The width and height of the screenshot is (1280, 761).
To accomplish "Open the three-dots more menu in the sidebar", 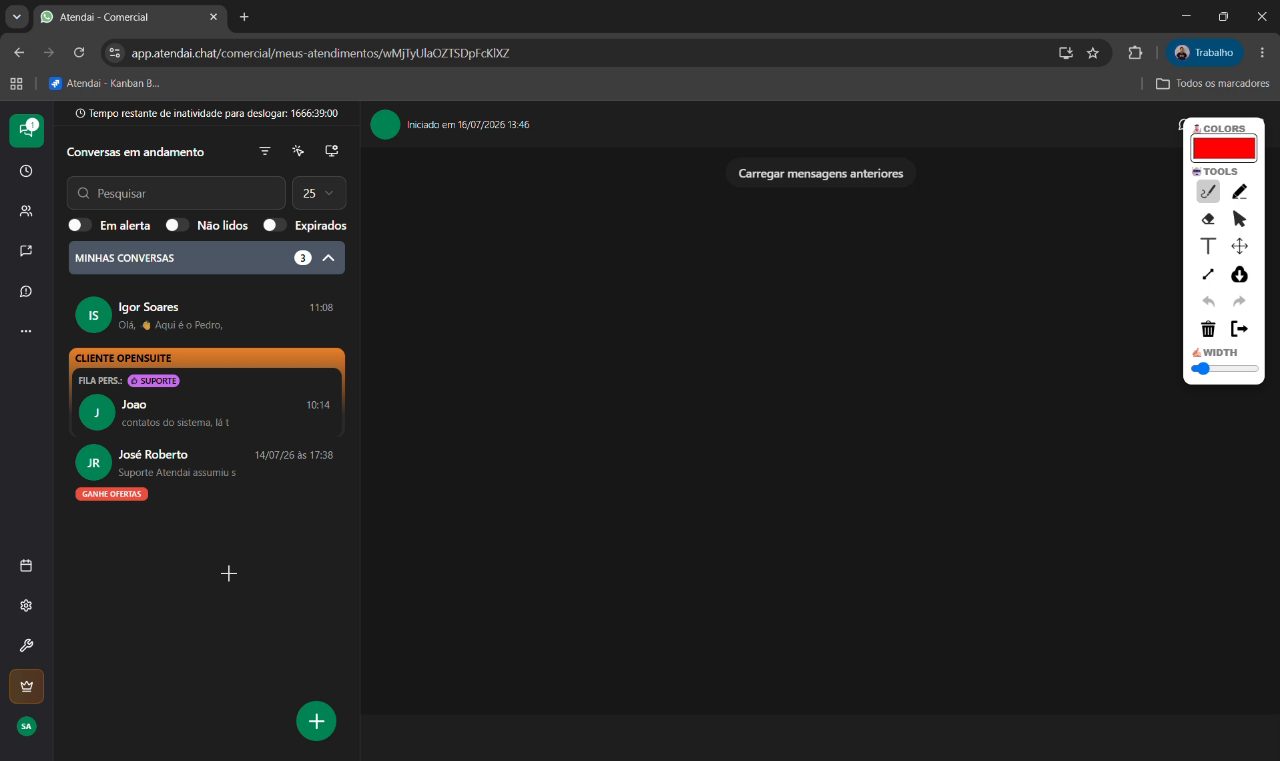I will (26, 331).
